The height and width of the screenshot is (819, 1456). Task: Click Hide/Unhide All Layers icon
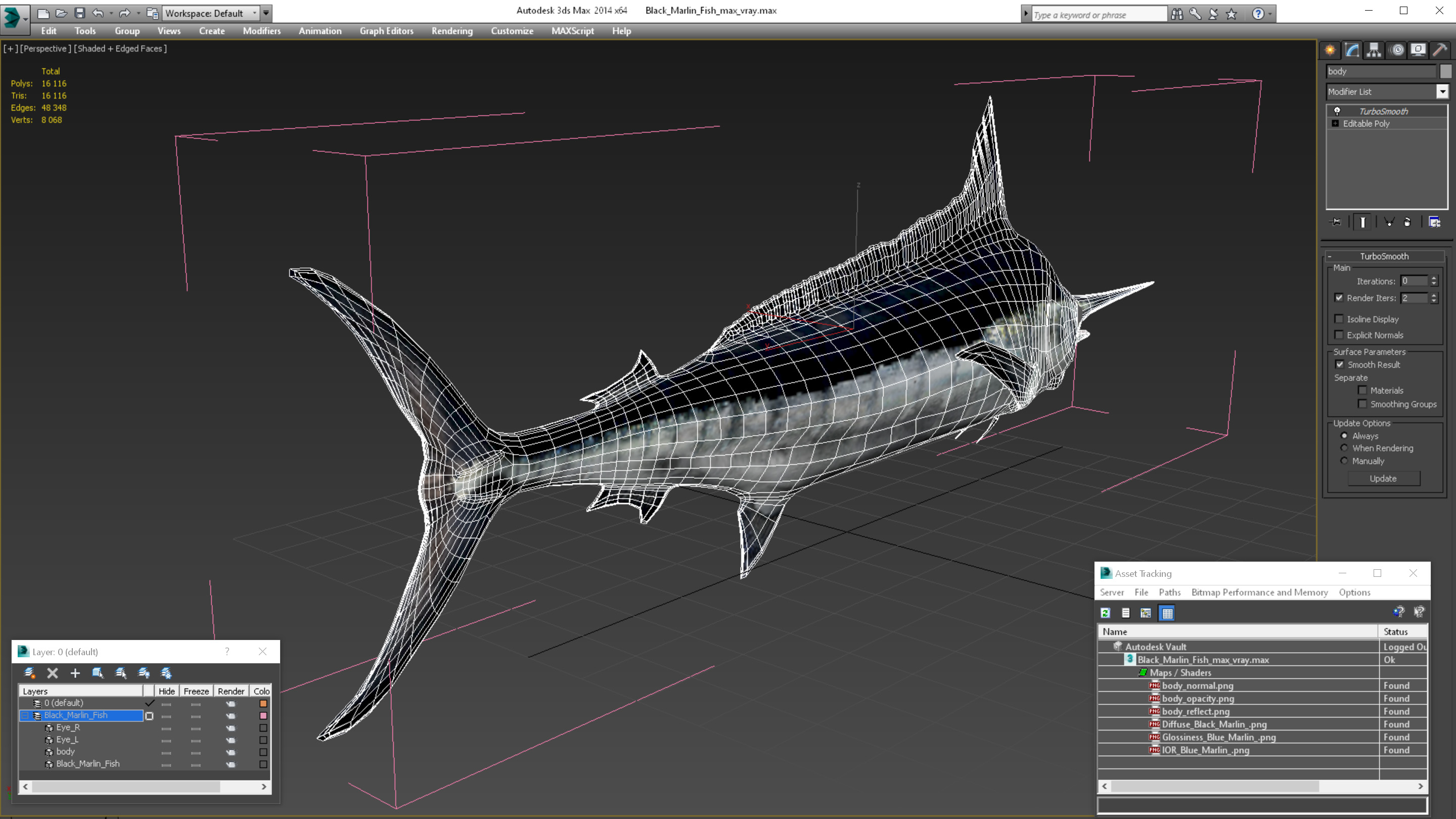tap(144, 672)
